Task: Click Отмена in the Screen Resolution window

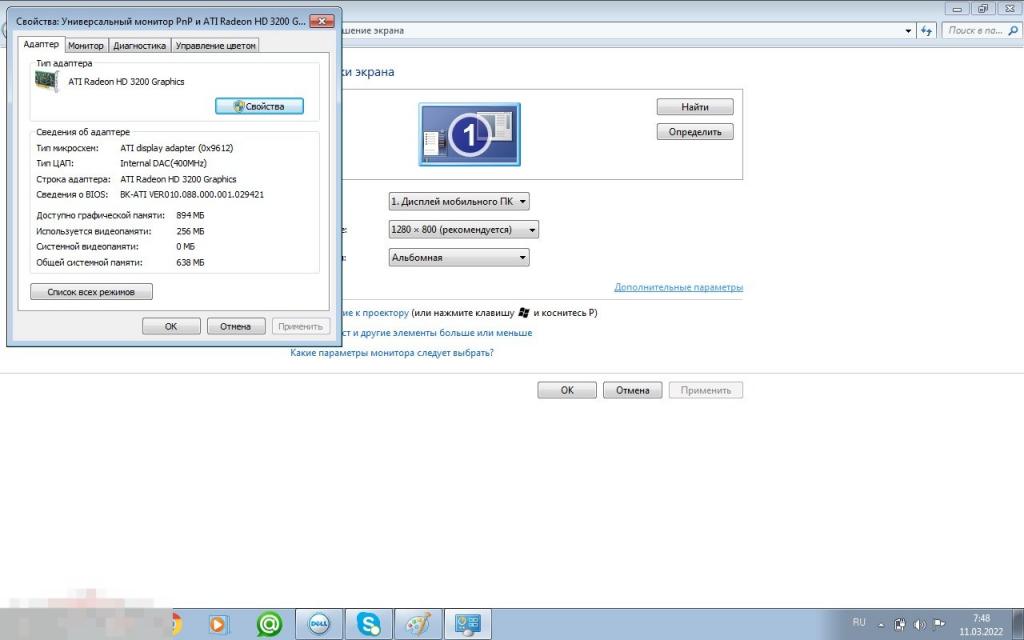Action: [x=632, y=390]
